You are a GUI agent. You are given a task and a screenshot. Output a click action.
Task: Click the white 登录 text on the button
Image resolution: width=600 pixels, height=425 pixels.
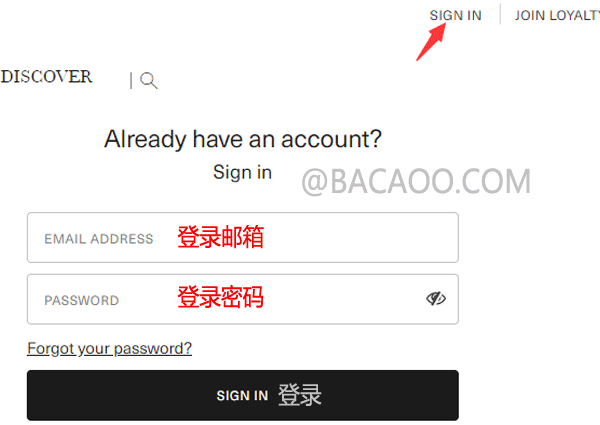[300, 395]
